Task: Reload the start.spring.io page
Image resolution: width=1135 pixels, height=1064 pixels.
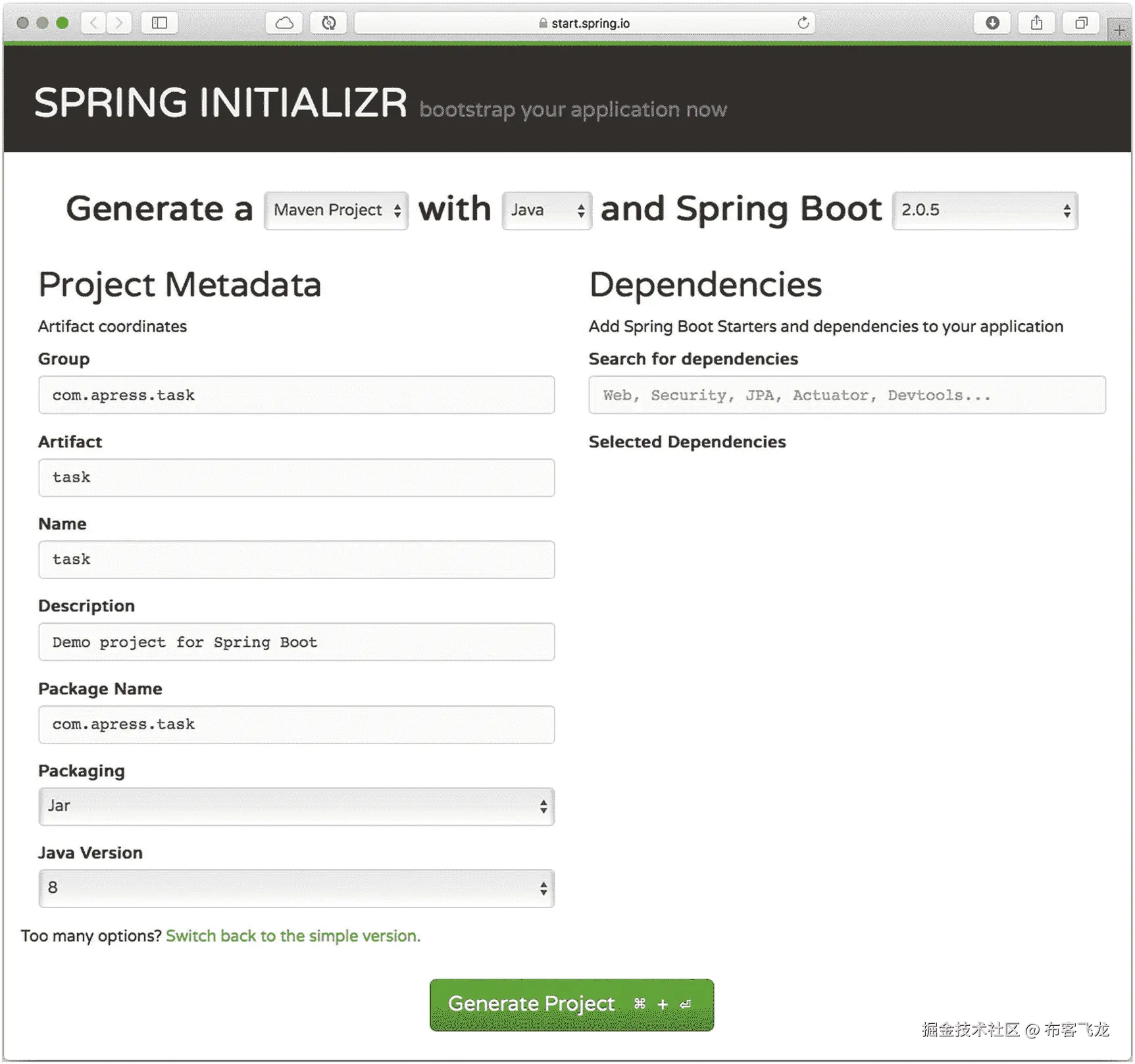Action: pos(803,23)
